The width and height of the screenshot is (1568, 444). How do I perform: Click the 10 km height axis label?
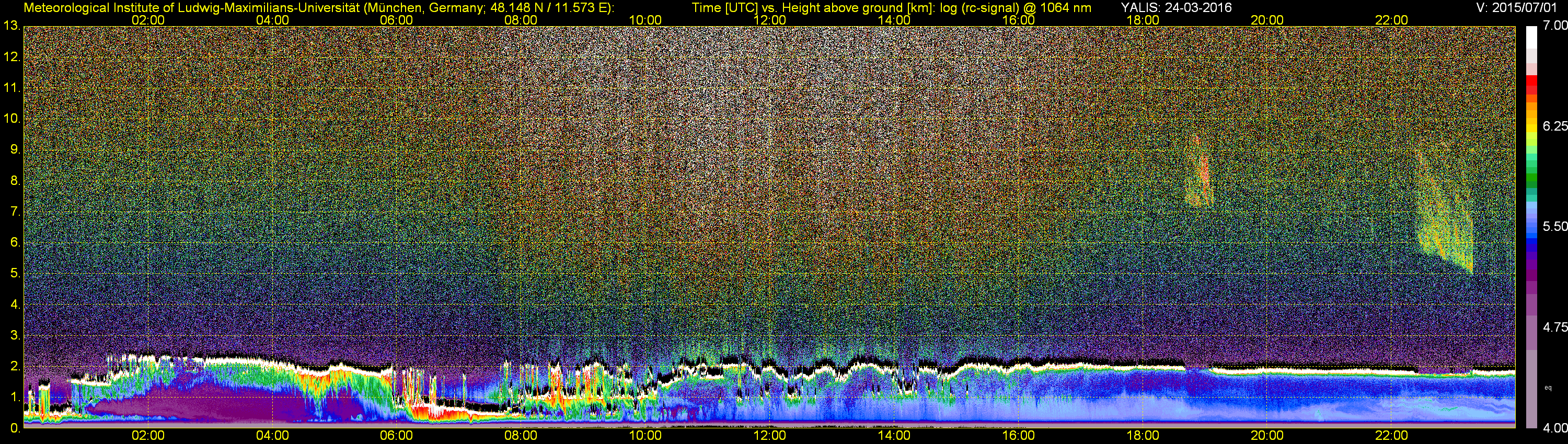pyautogui.click(x=11, y=119)
